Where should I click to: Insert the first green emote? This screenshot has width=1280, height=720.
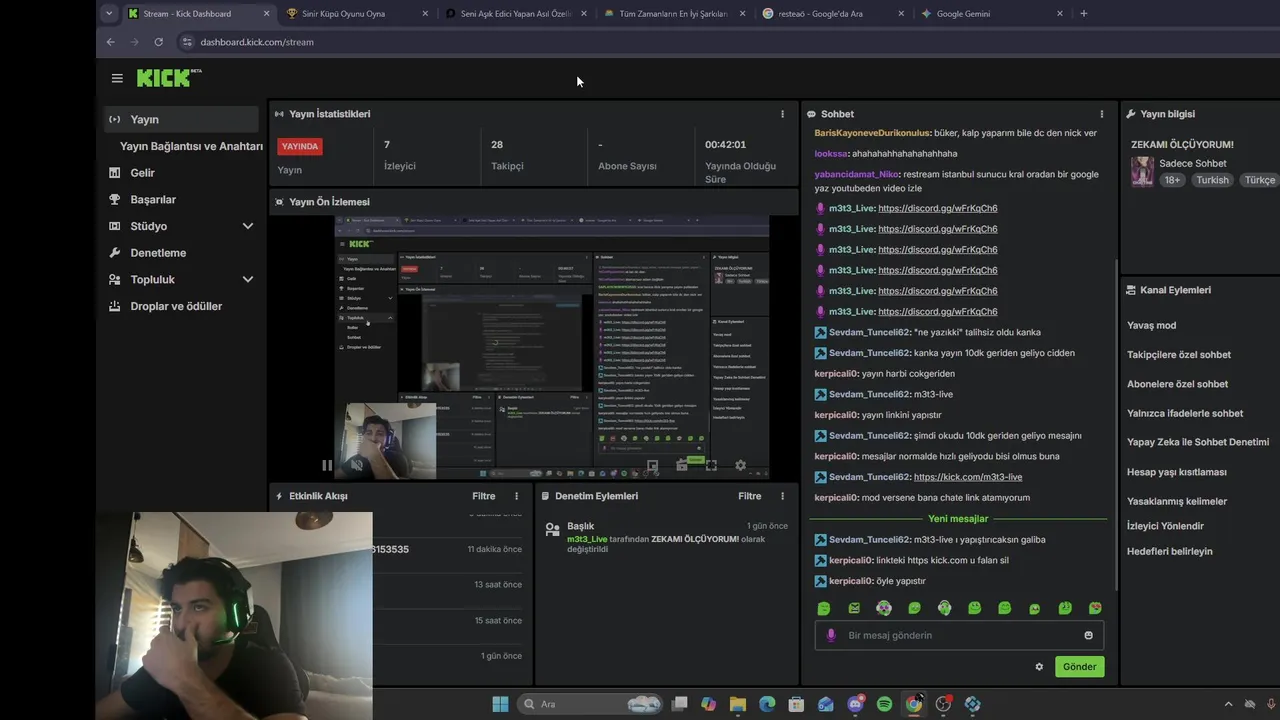point(824,608)
